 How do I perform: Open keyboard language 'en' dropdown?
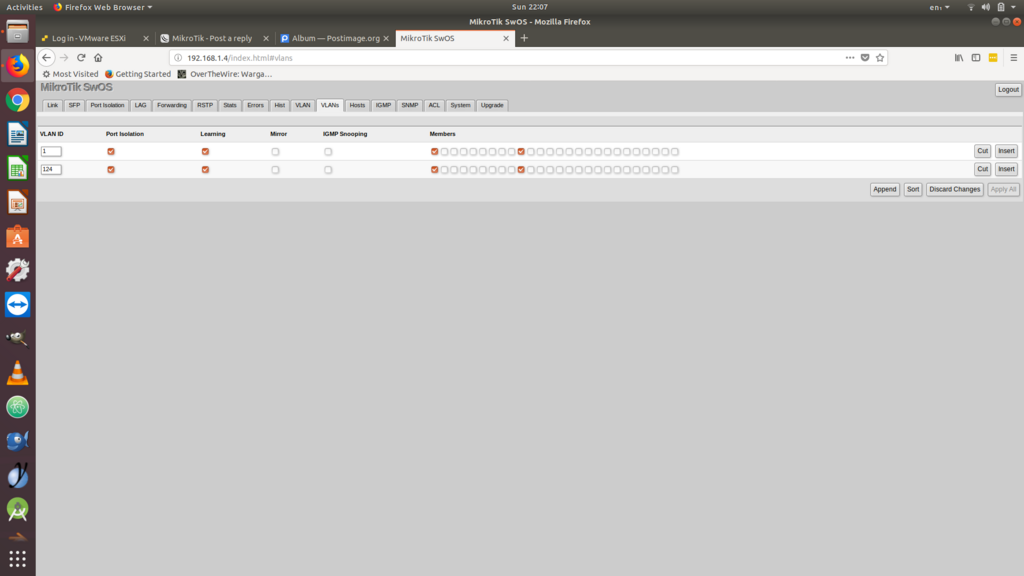click(939, 7)
